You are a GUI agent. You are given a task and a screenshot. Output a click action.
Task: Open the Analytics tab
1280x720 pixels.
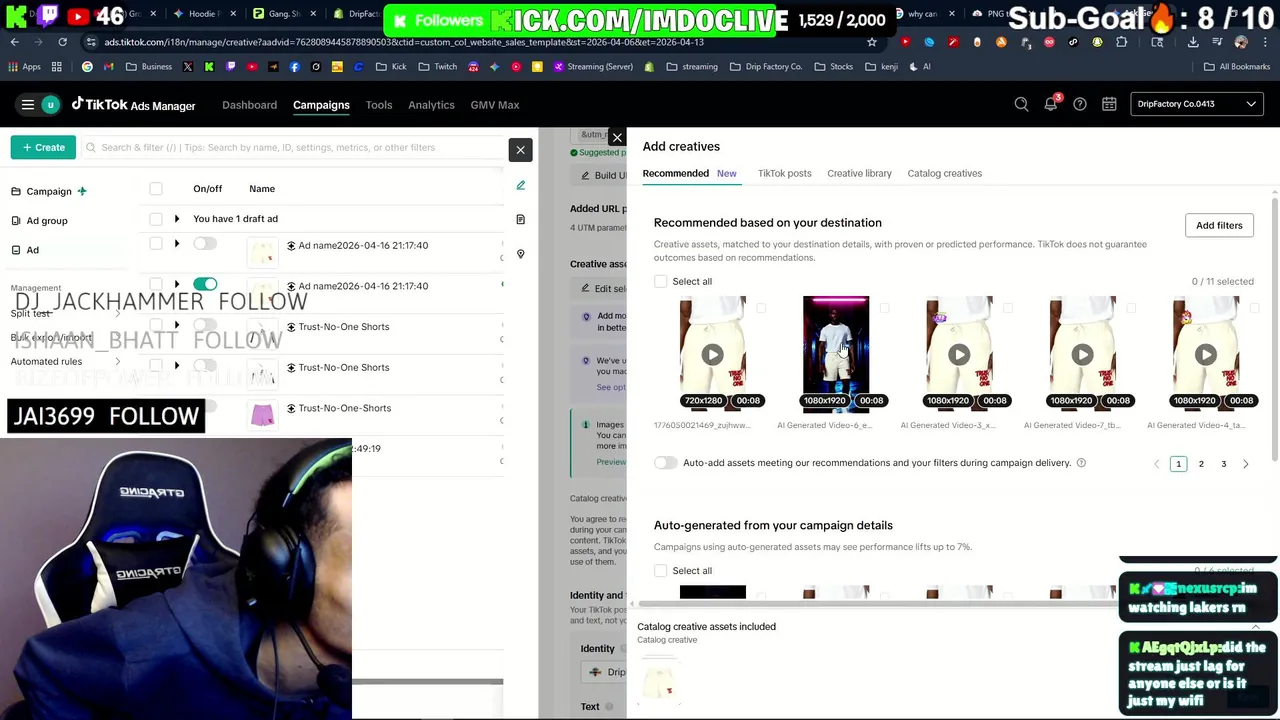[x=431, y=105]
